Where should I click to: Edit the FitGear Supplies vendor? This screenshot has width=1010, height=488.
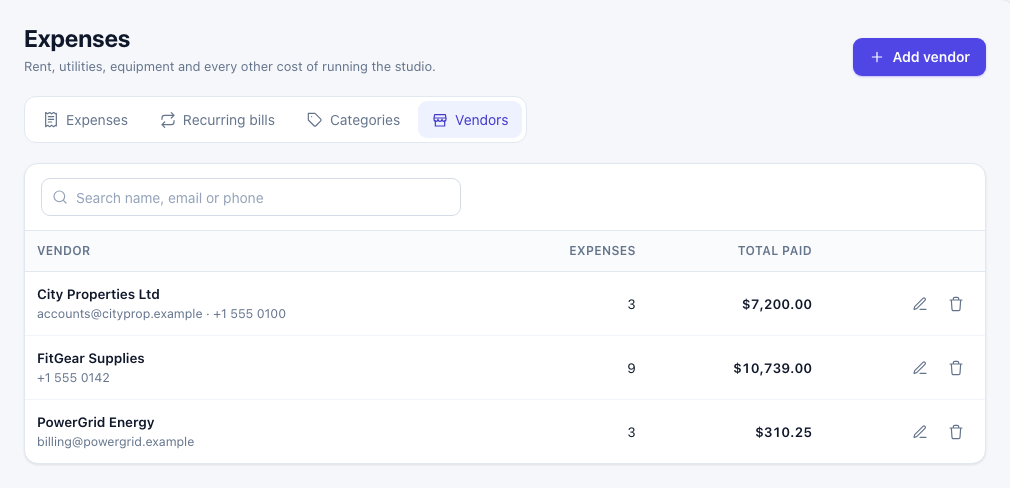pos(920,368)
